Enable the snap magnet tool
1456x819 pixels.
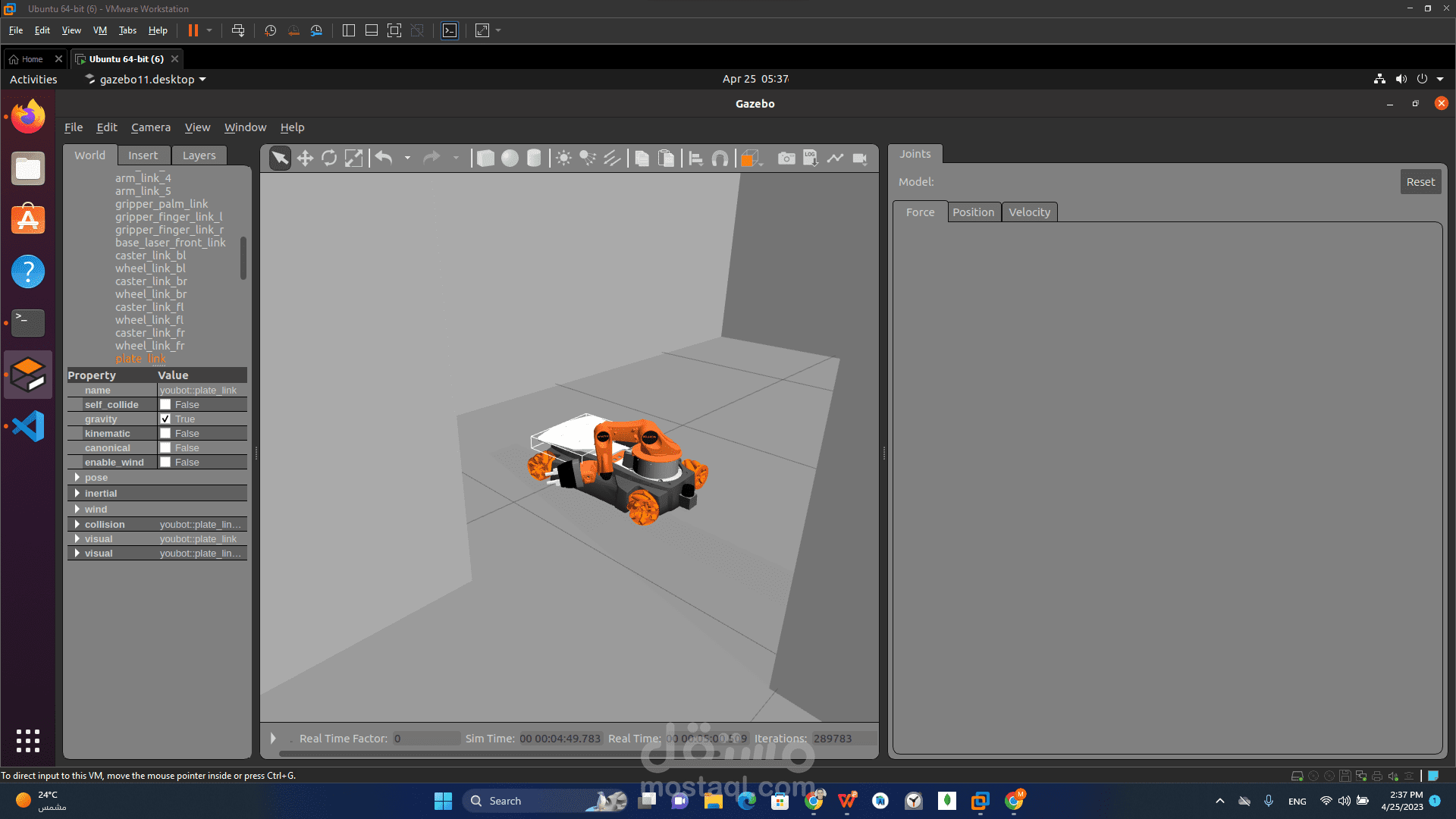click(720, 158)
